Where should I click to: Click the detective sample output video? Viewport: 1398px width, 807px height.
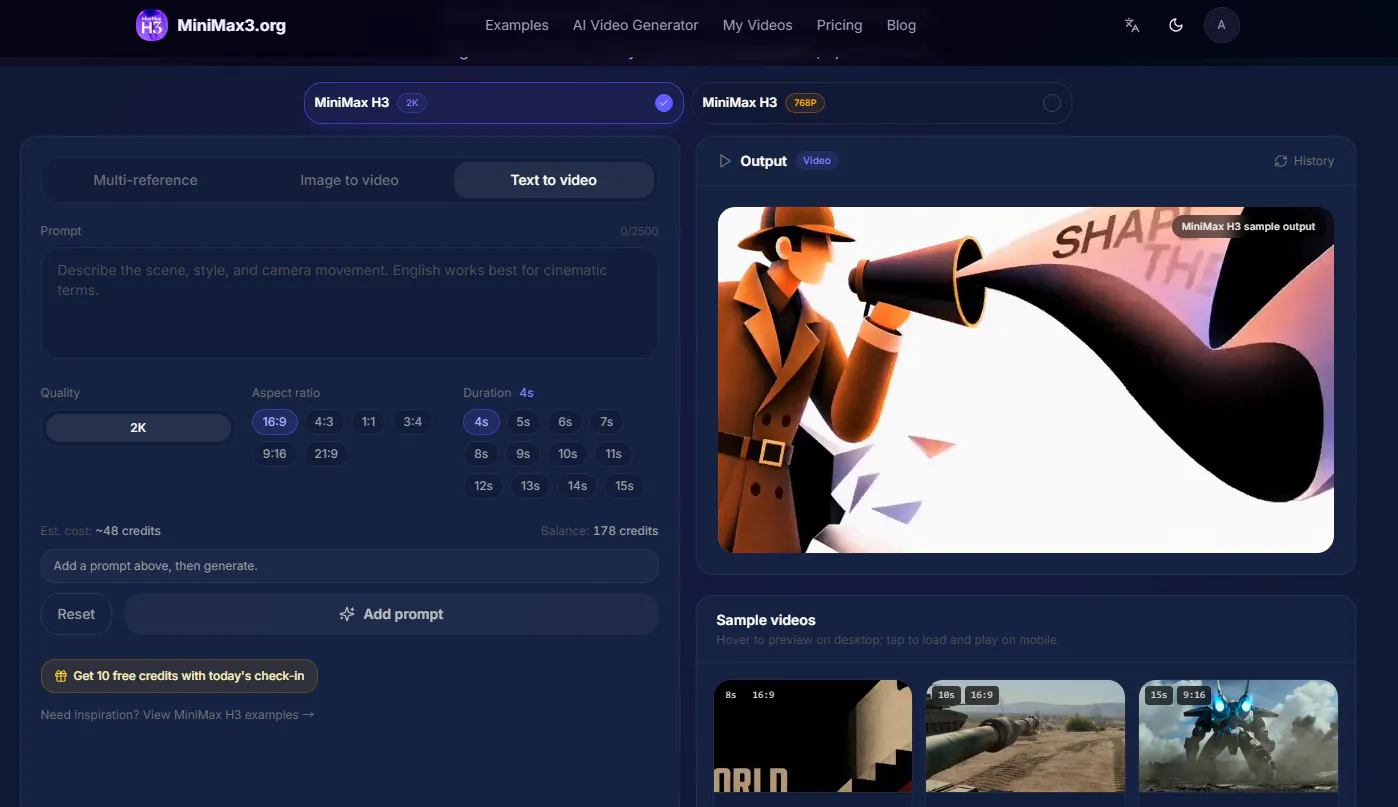[x=1026, y=380]
